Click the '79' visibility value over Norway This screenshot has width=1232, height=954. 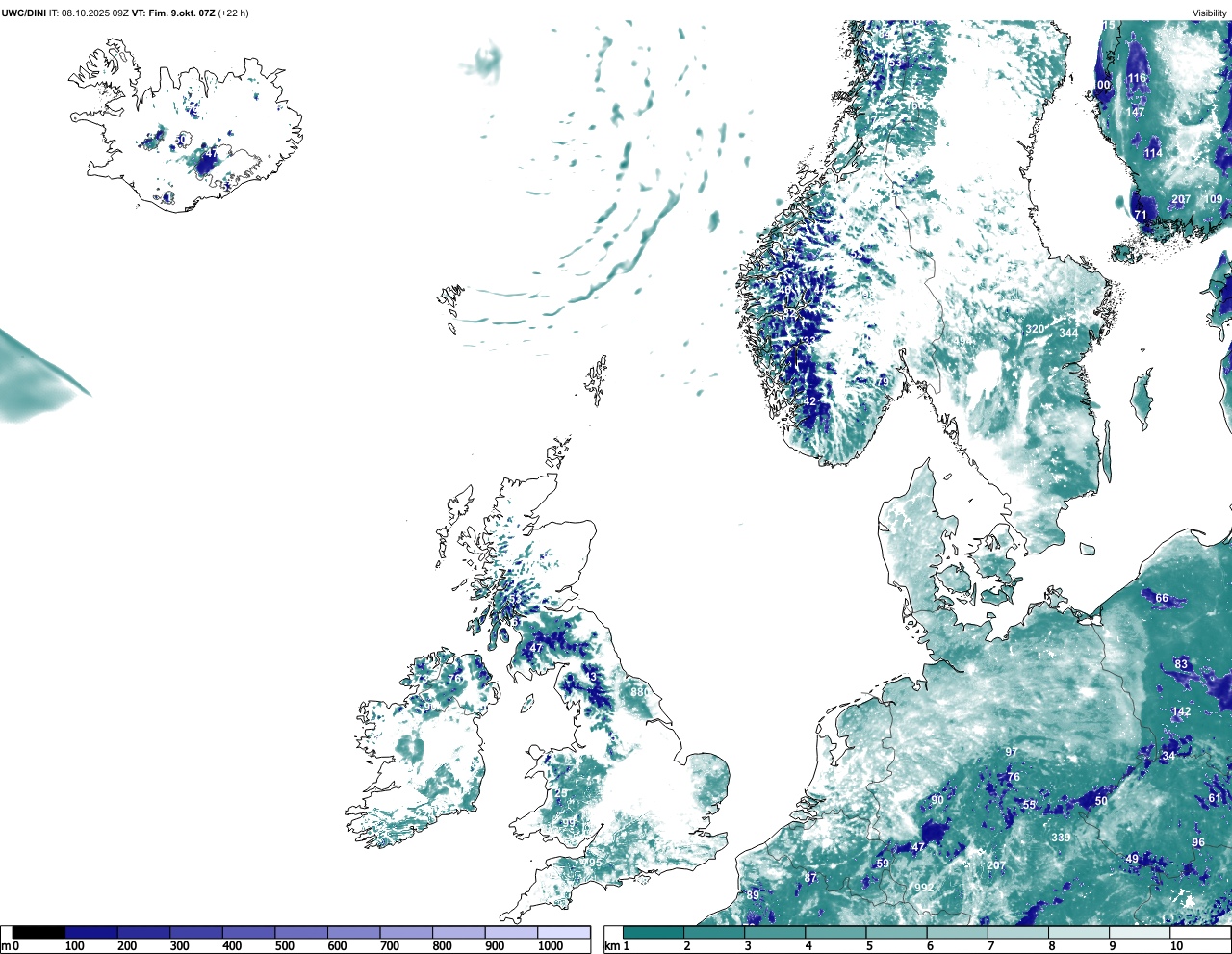pyautogui.click(x=883, y=382)
